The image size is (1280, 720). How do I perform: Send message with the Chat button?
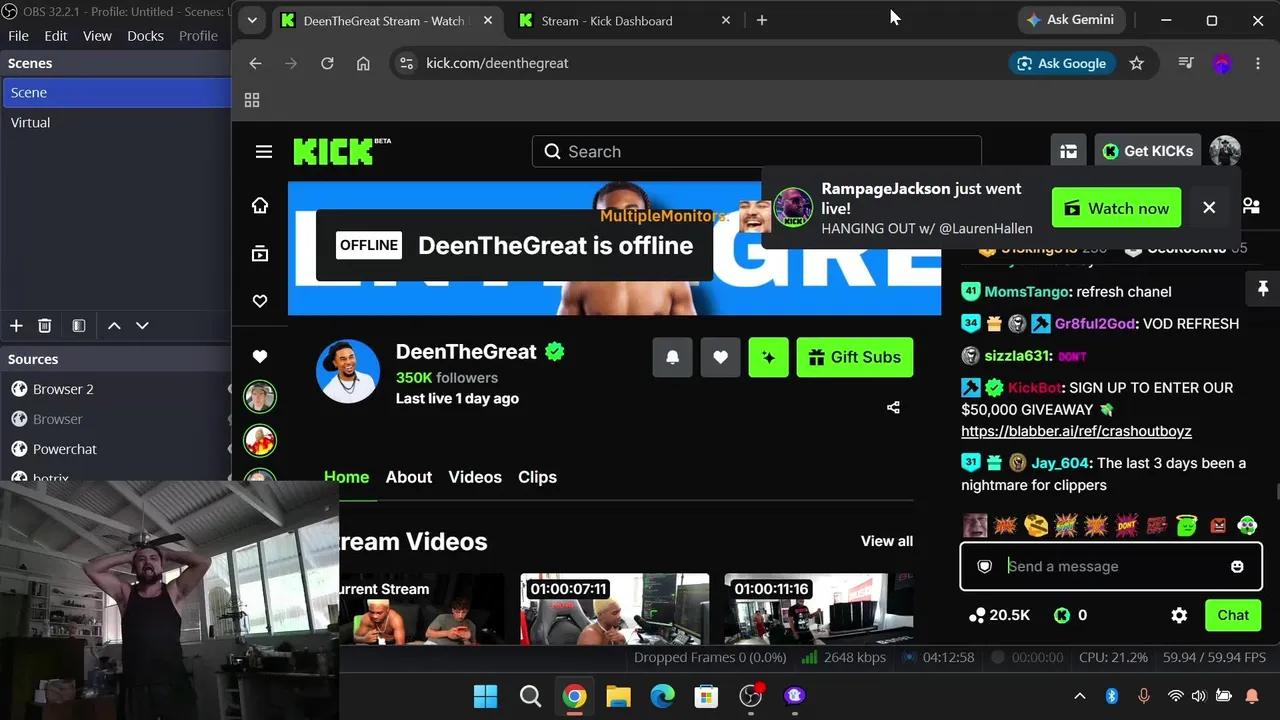pos(1233,616)
